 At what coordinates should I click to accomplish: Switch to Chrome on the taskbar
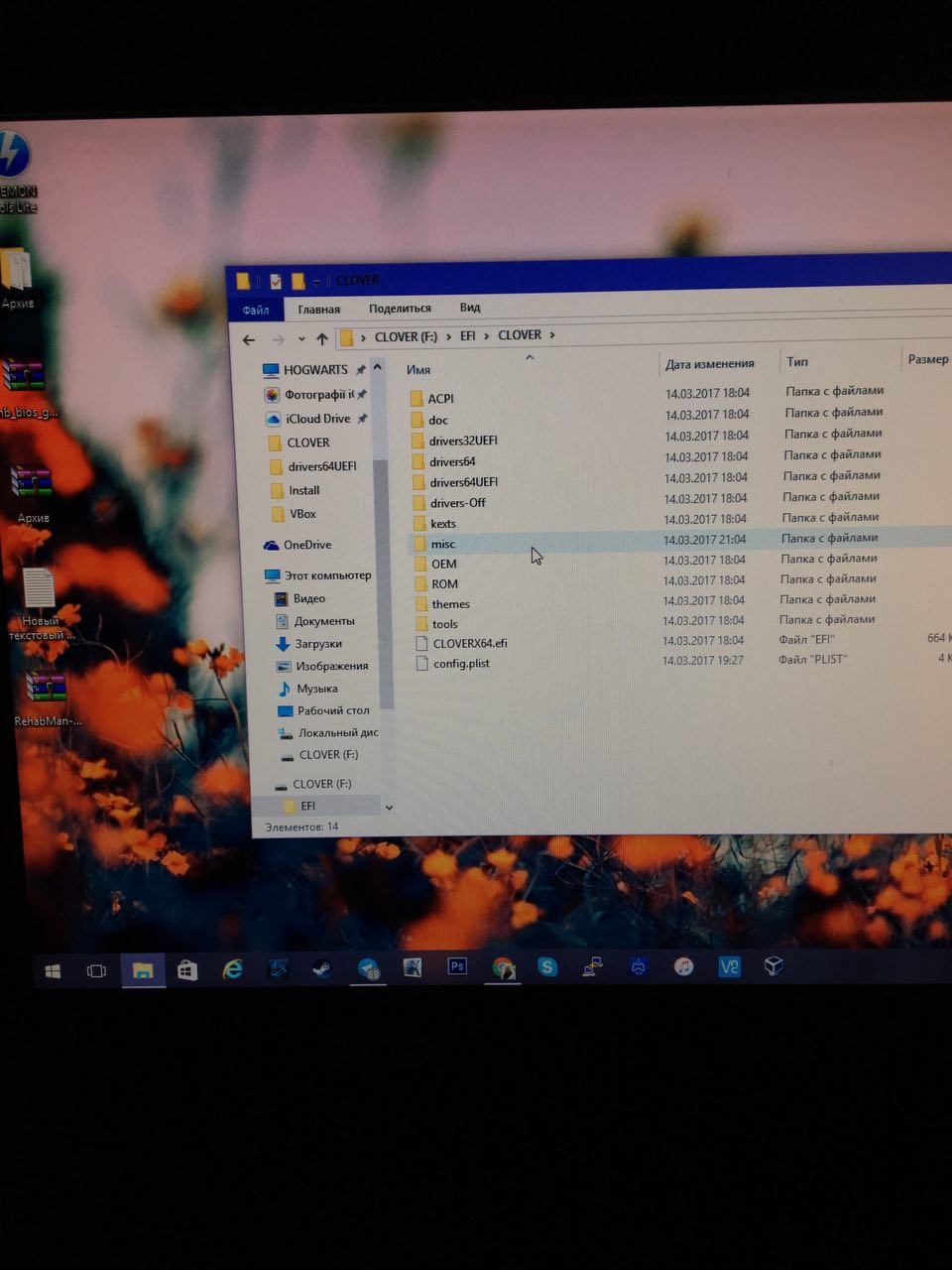[x=503, y=967]
